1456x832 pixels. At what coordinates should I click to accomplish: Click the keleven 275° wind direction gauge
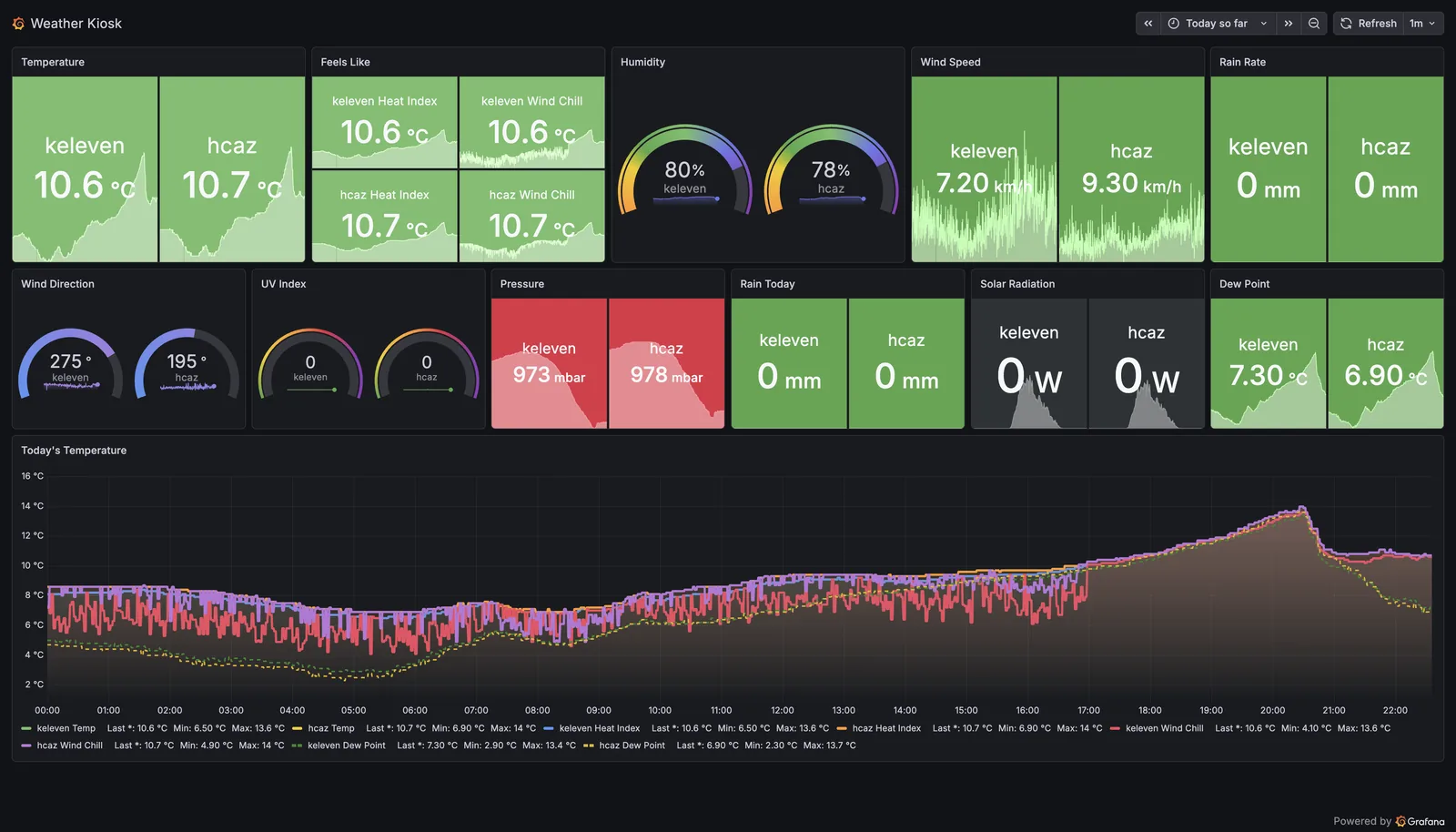tap(70, 364)
